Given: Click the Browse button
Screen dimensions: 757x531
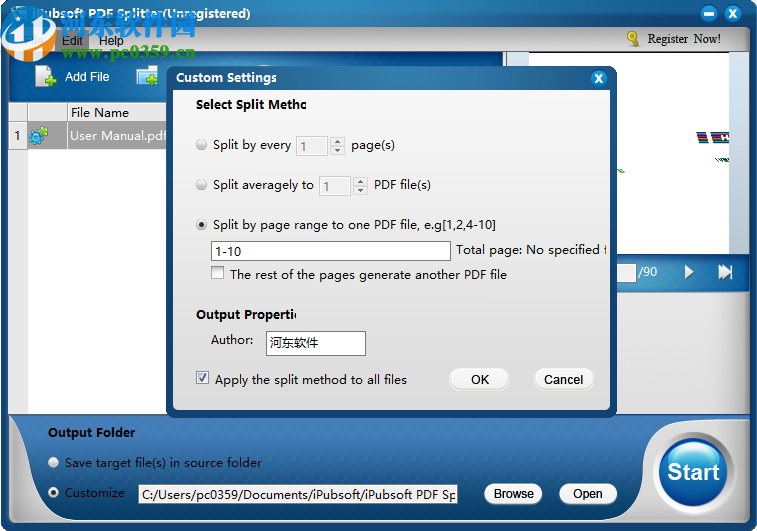Looking at the screenshot, I should click(x=513, y=494).
